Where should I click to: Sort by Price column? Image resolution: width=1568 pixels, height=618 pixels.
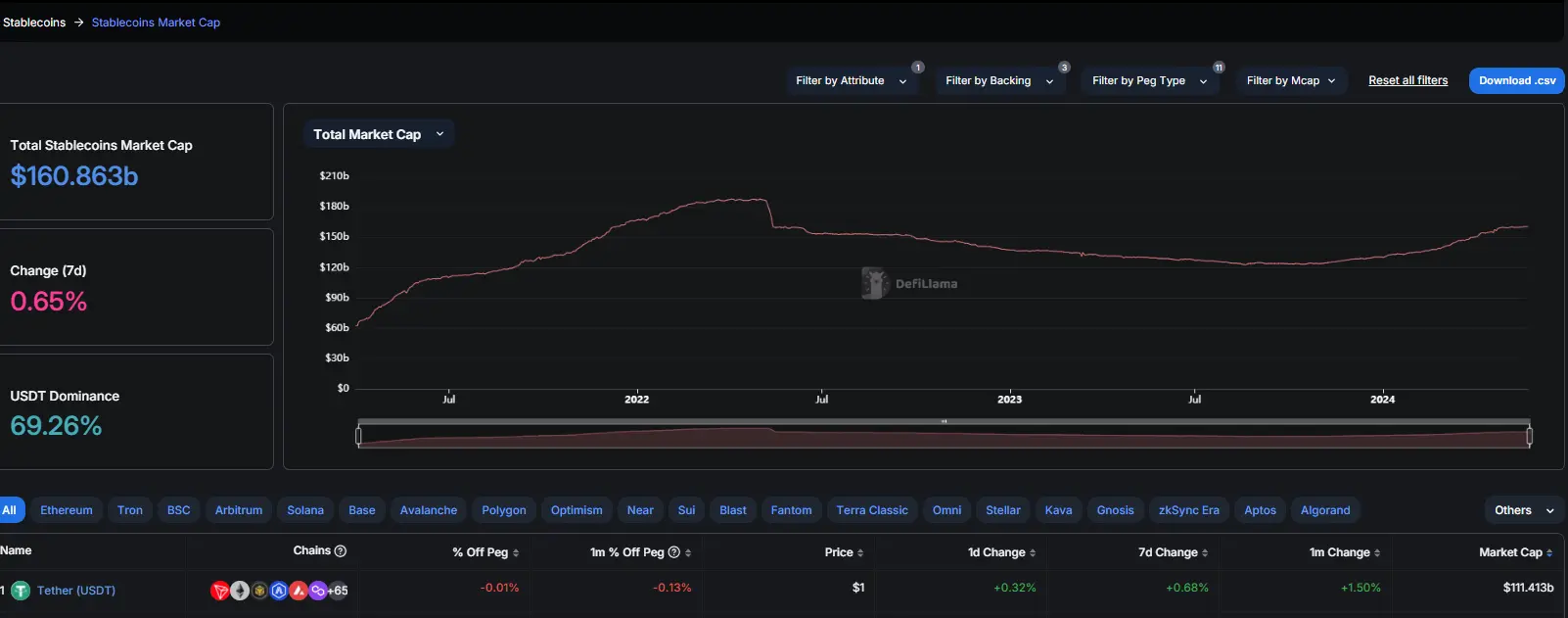point(860,553)
